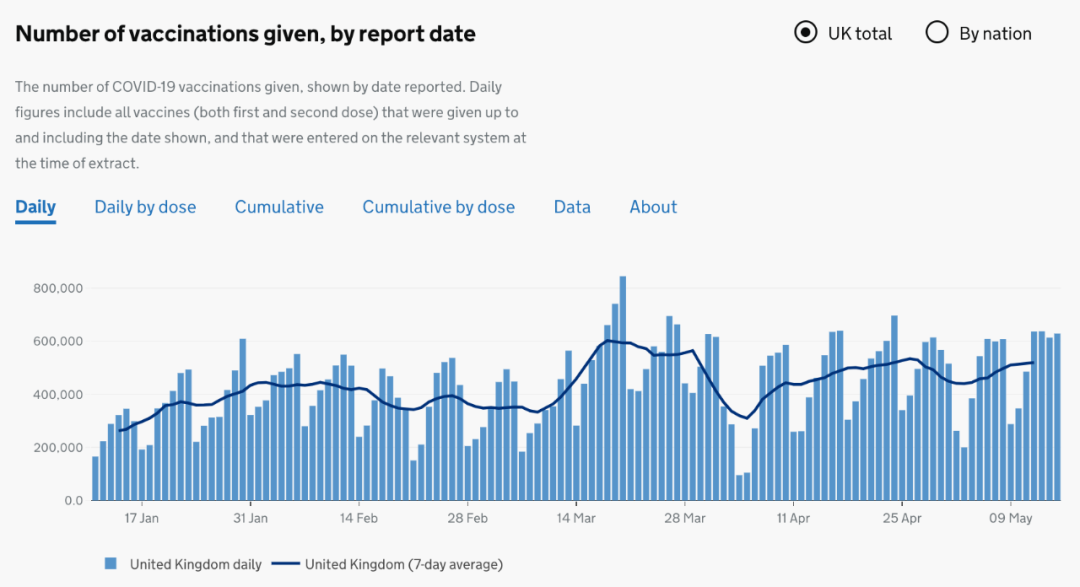
Task: Toggle United Kingdom daily legend swatch
Action: tap(110, 564)
